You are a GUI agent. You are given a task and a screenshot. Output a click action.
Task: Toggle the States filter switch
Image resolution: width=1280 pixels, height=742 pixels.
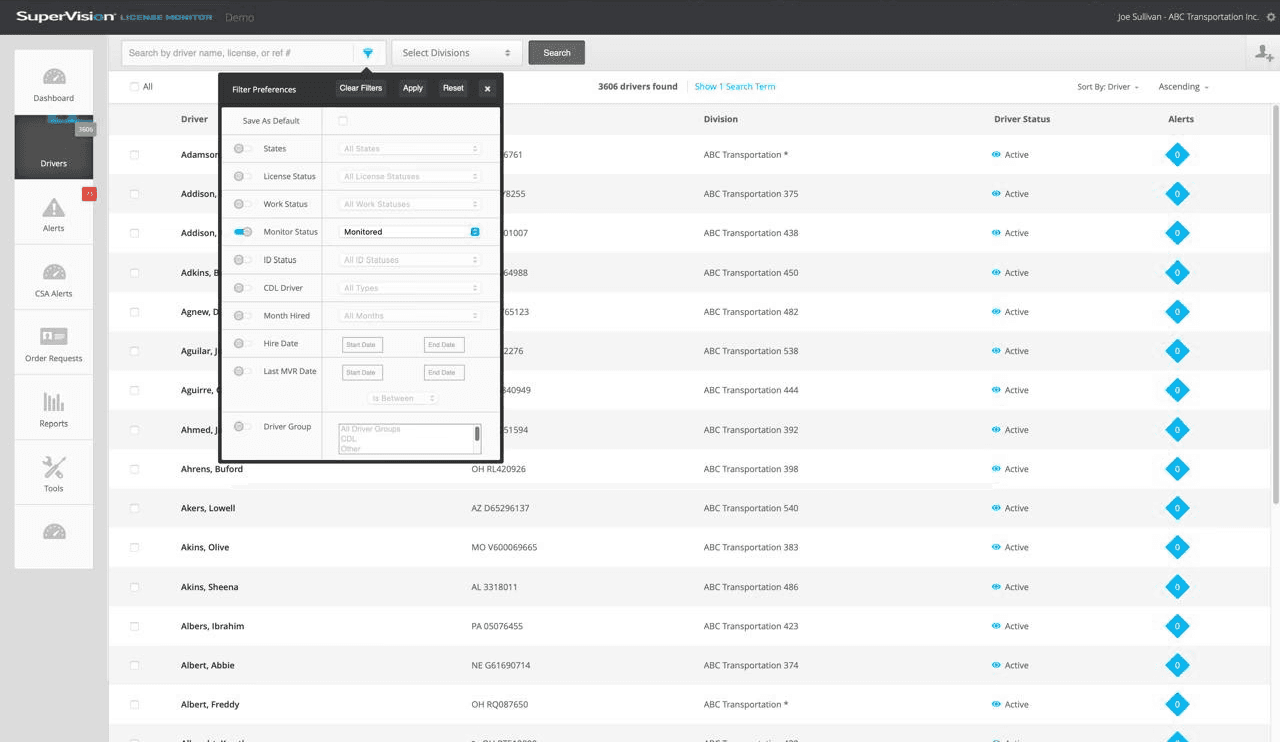click(243, 148)
